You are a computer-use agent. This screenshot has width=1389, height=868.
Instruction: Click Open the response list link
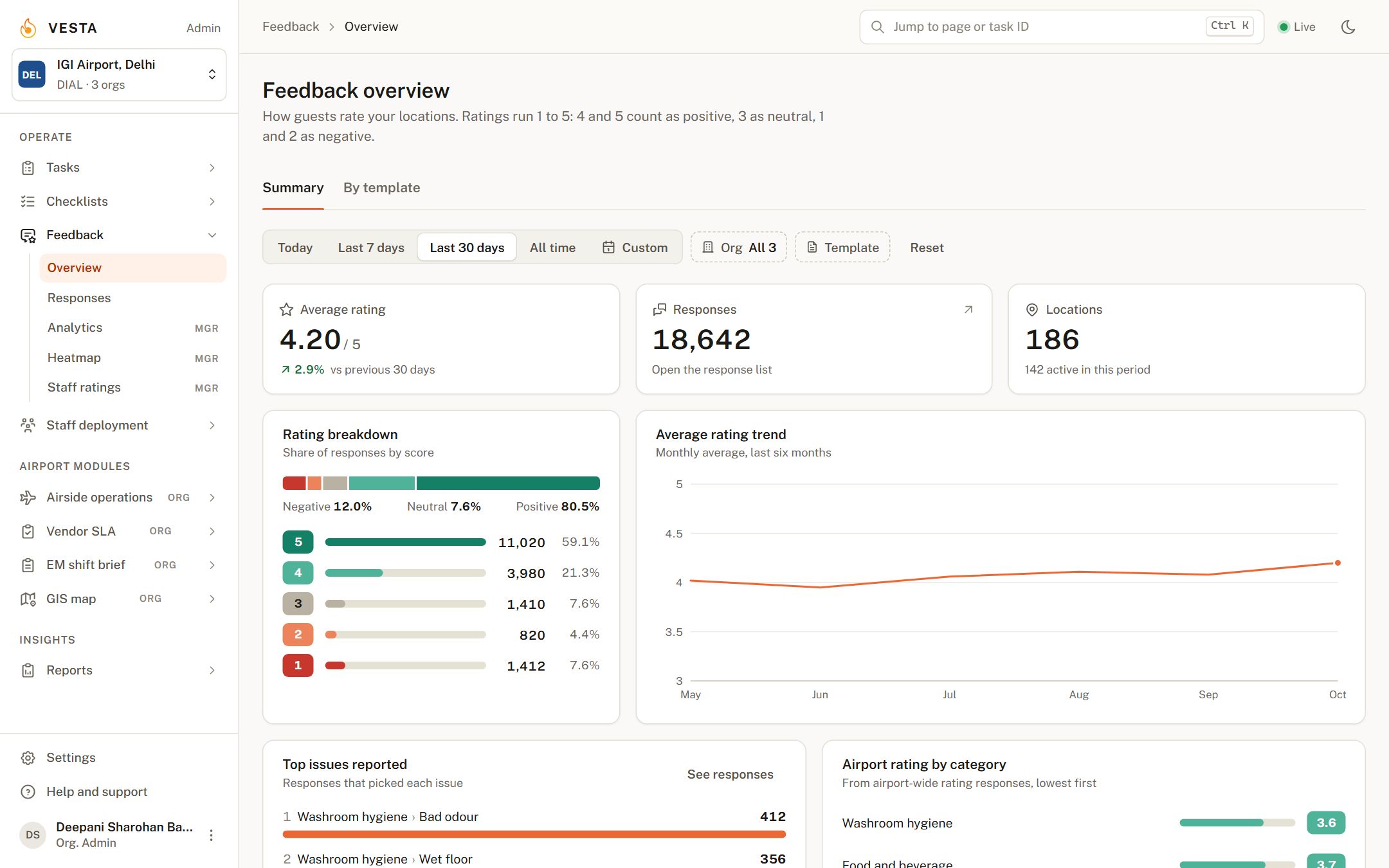pyautogui.click(x=711, y=370)
